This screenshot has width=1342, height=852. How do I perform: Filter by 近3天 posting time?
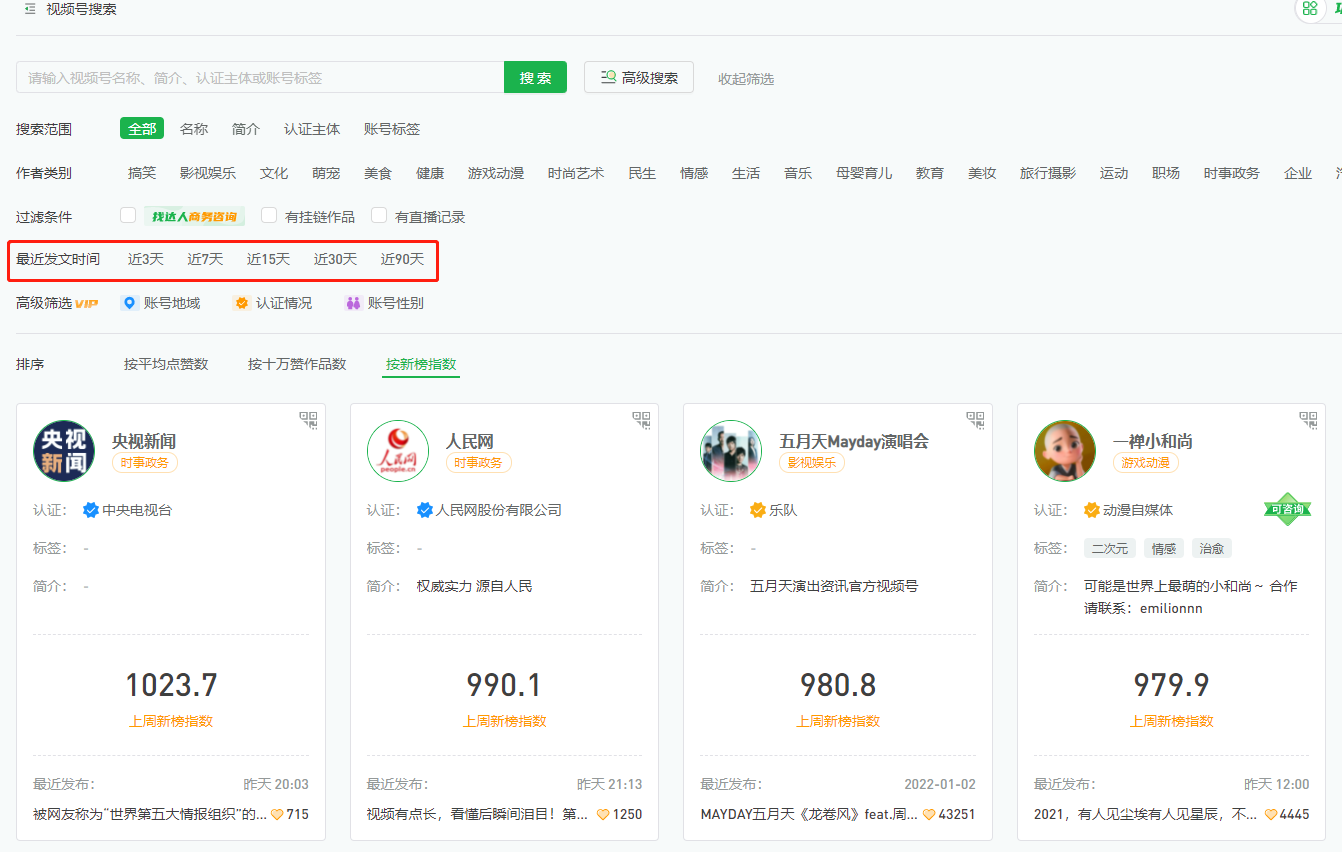tap(146, 259)
